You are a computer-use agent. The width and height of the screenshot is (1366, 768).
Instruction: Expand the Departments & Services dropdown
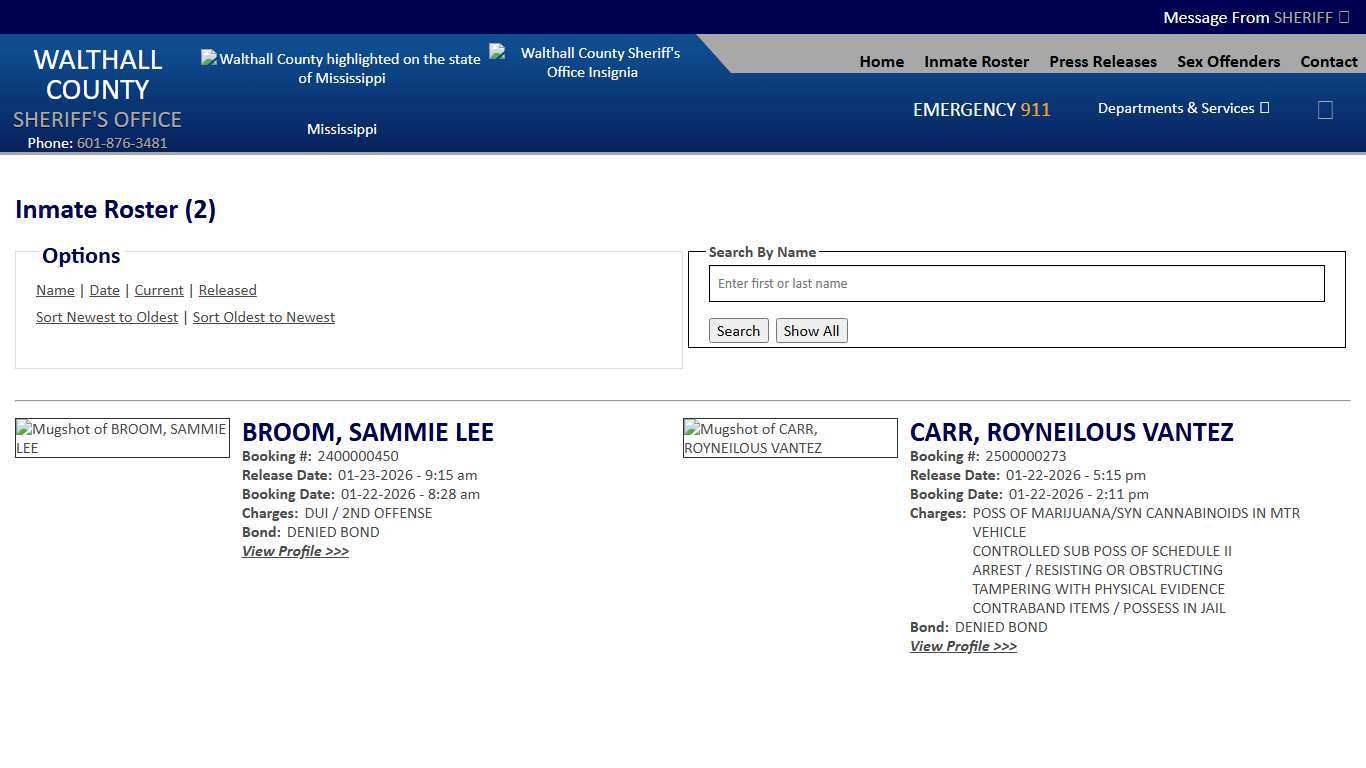tap(1183, 108)
